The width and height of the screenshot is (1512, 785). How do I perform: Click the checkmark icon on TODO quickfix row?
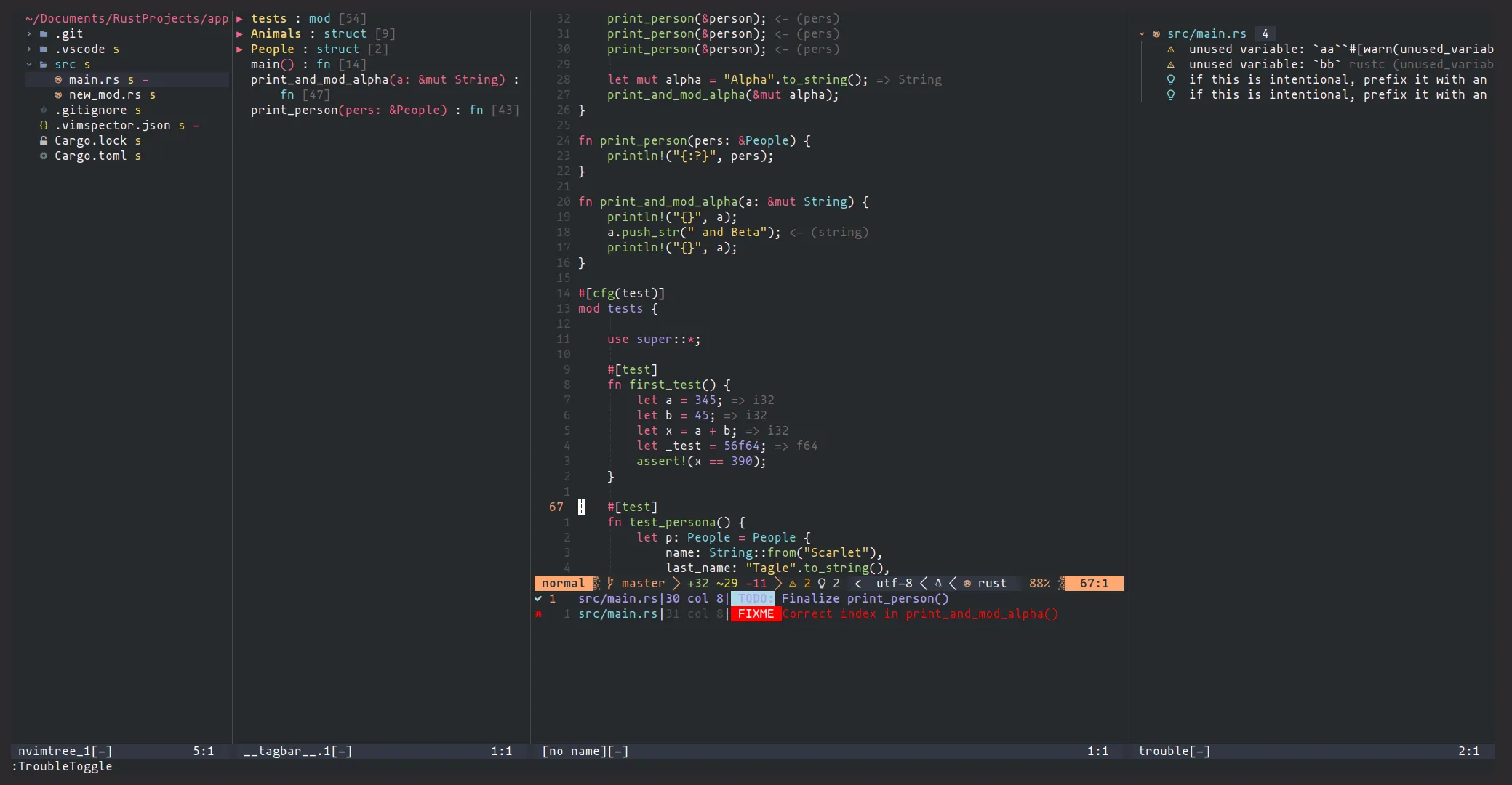click(538, 599)
